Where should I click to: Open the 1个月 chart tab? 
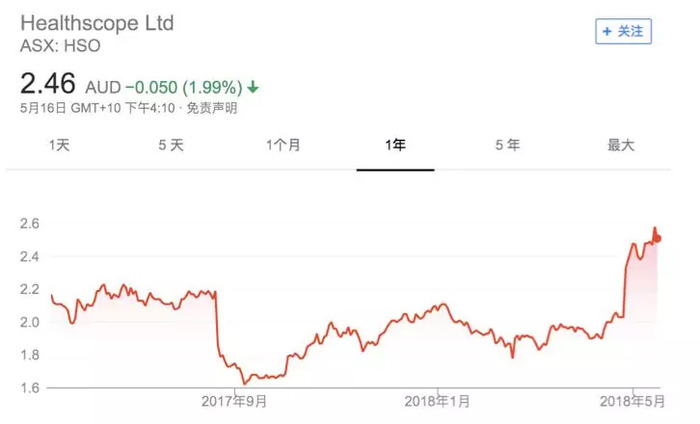point(283,145)
